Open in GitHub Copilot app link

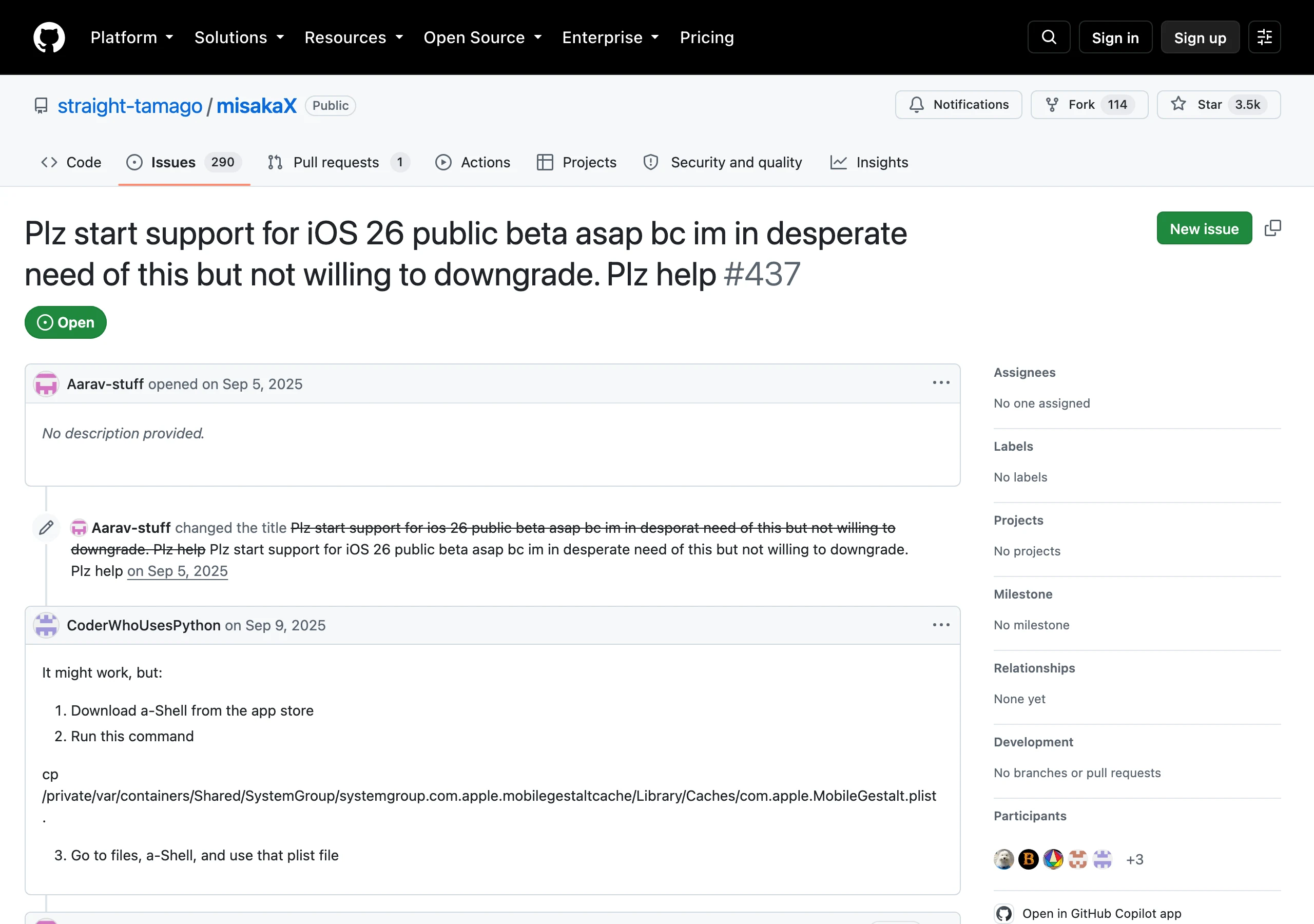(1102, 913)
